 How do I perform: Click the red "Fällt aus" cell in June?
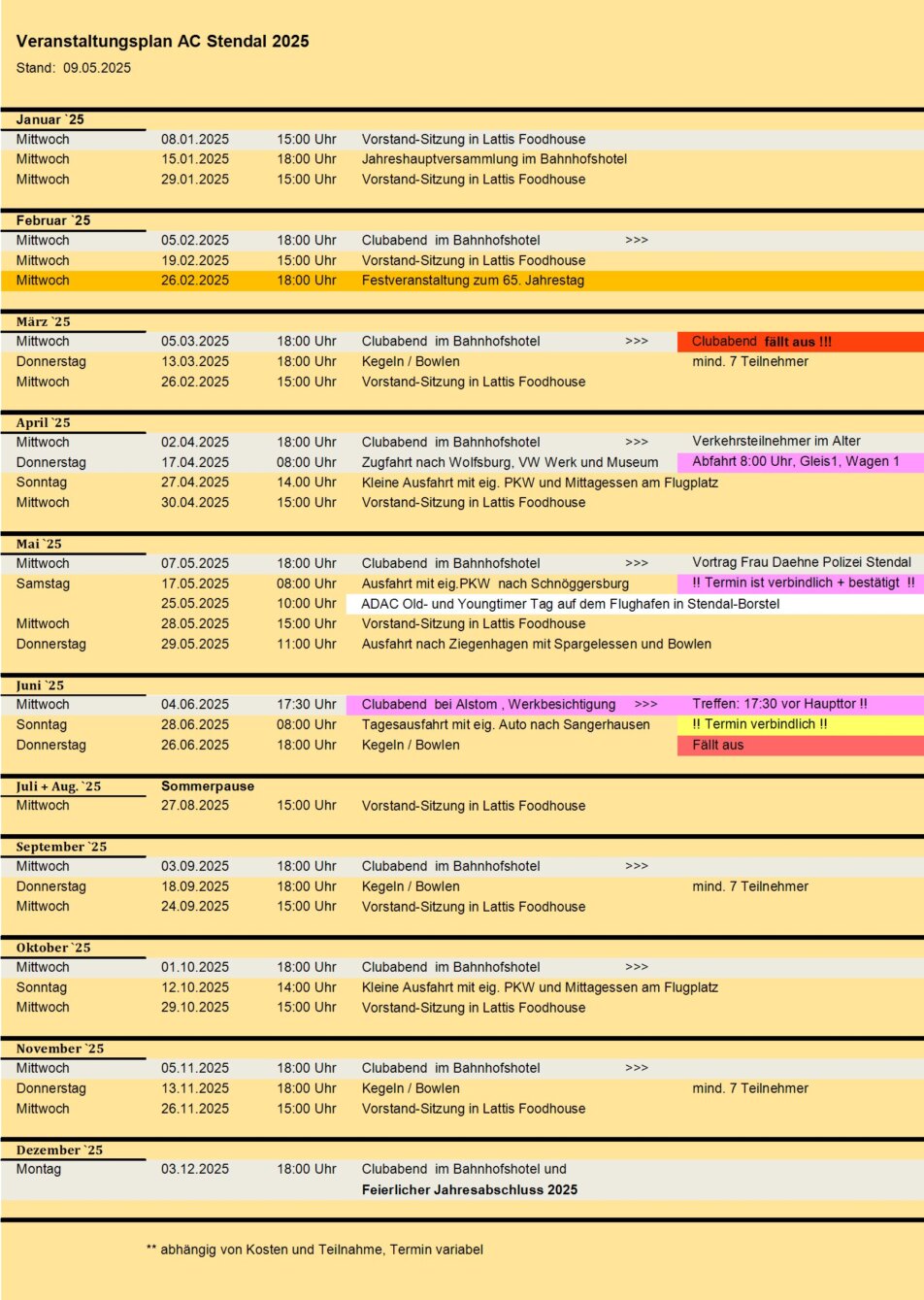point(718,745)
